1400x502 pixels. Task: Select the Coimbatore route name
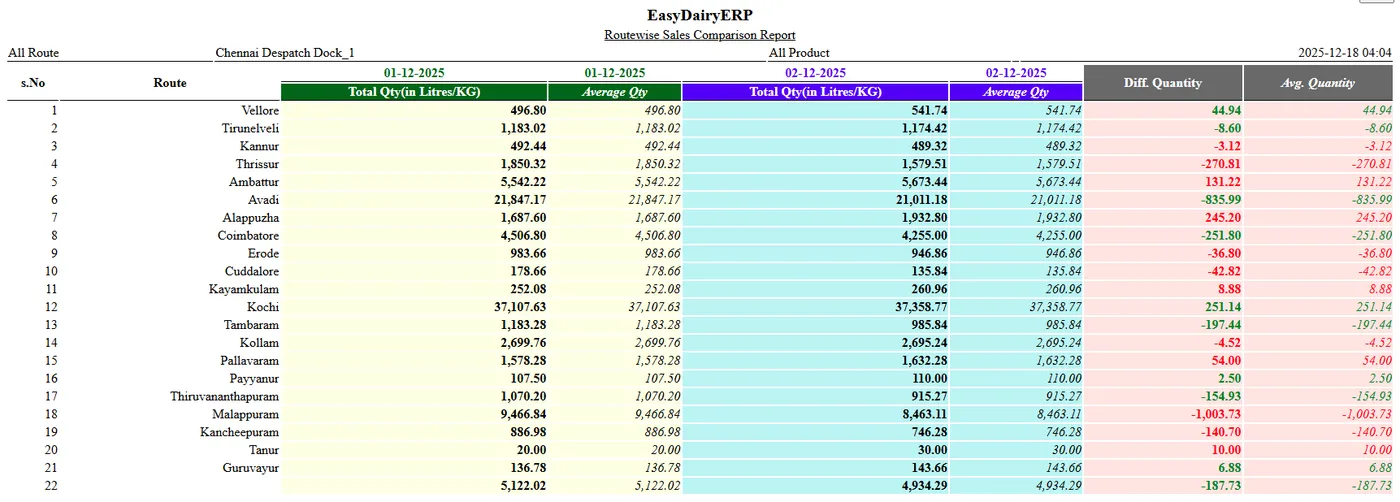249,235
